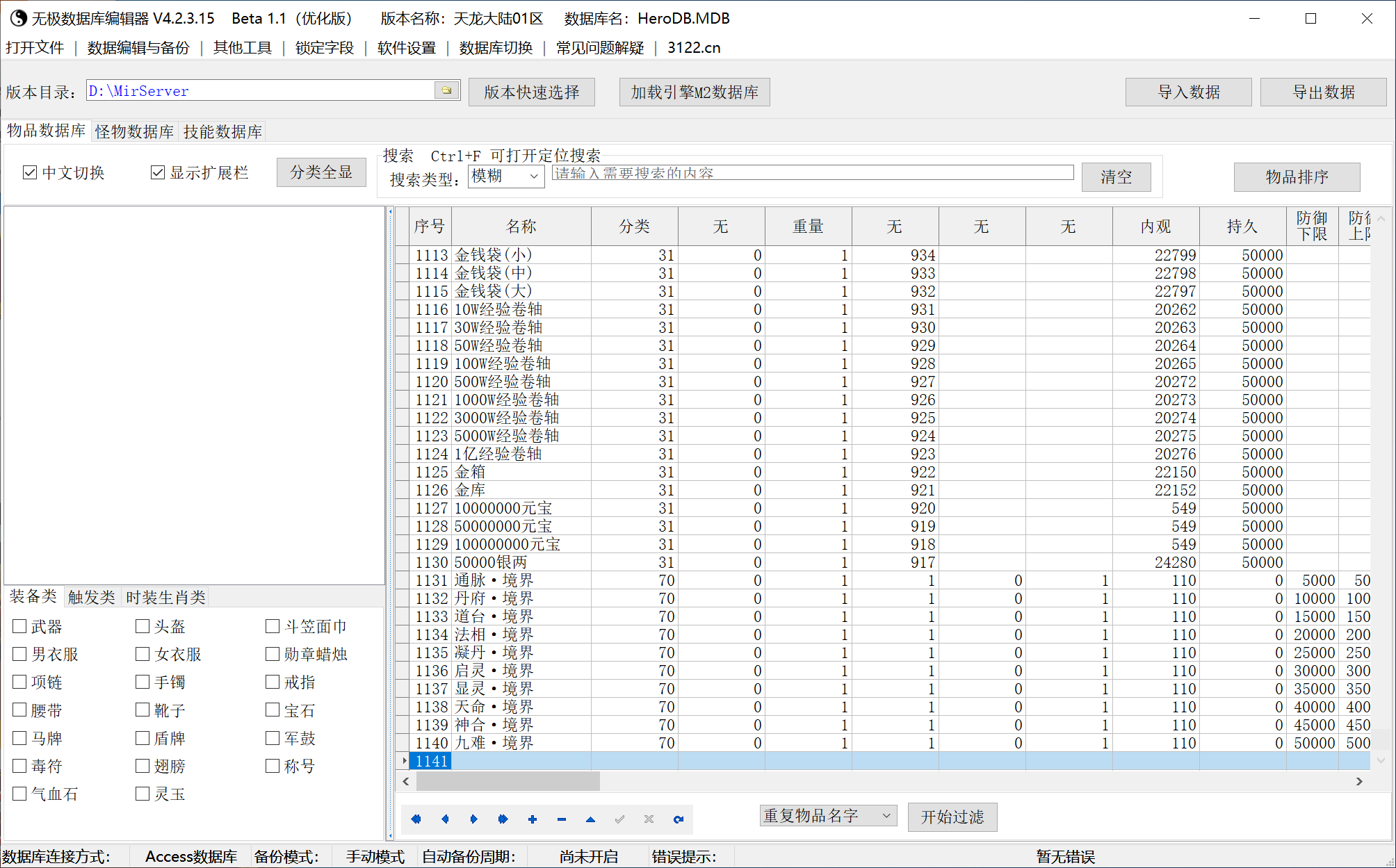Viewport: 1396px width, 868px height.
Task: Open 搜索类型 模糊 dropdown
Action: coord(506,176)
